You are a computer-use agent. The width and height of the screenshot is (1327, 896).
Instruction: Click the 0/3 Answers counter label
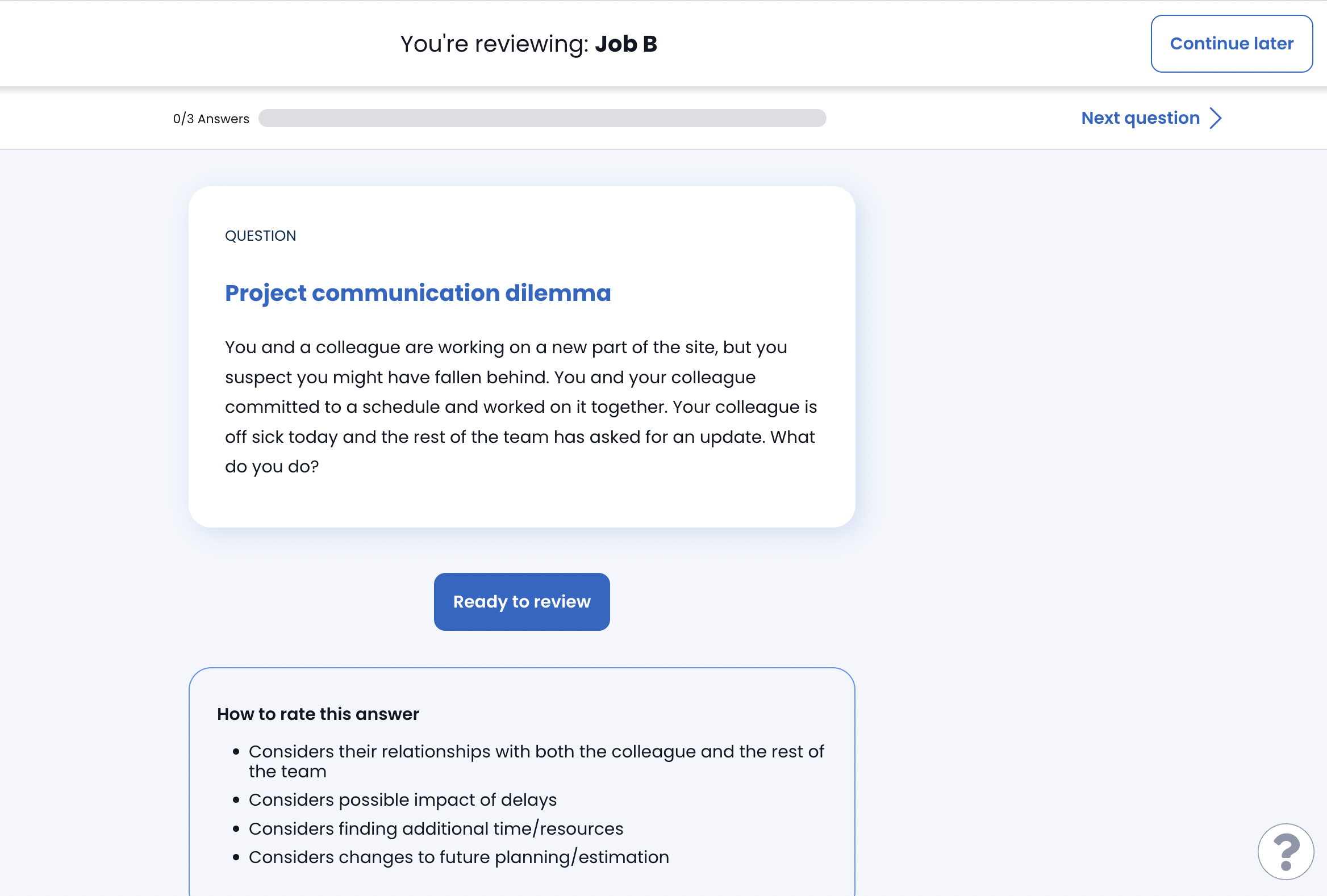tap(211, 119)
